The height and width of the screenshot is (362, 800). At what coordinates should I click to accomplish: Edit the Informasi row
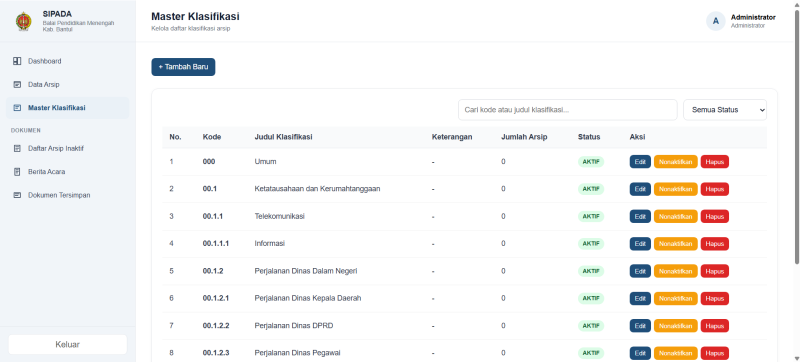640,244
